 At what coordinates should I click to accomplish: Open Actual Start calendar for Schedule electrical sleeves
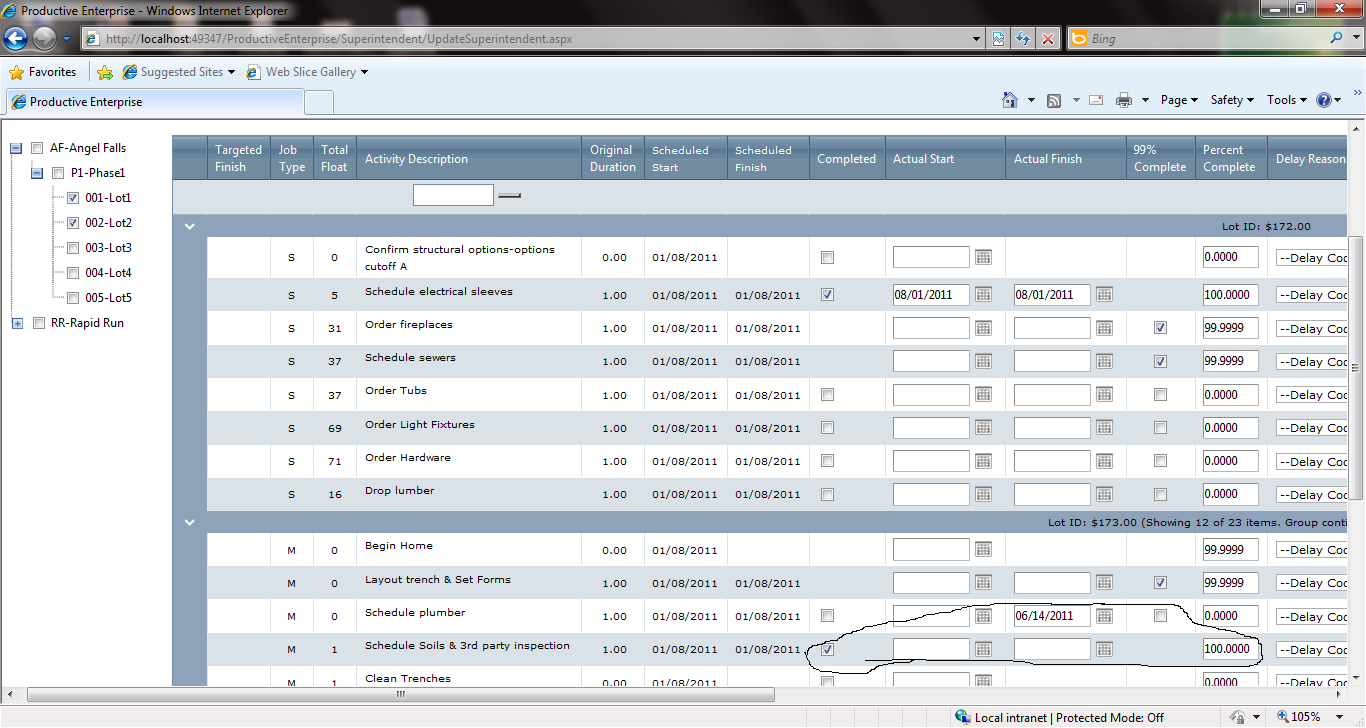pyautogui.click(x=983, y=294)
